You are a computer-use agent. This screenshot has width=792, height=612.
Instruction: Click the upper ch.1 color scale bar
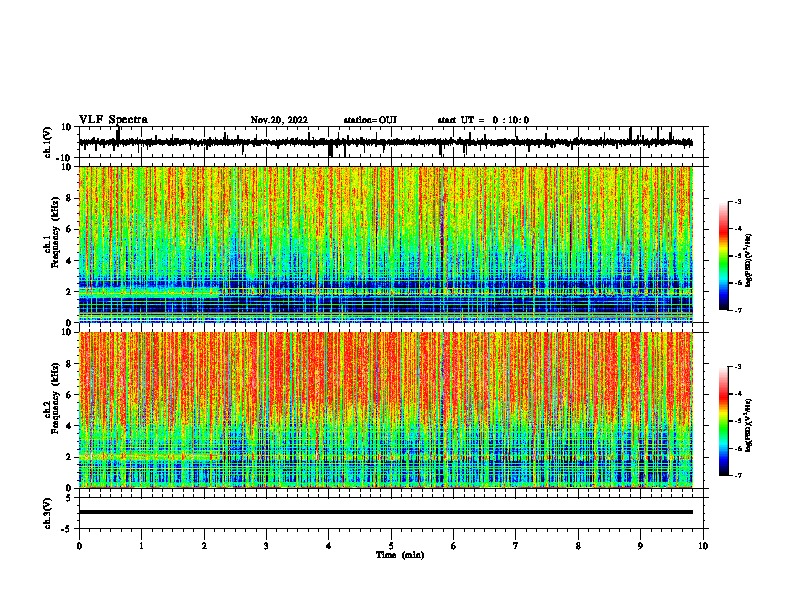(724, 256)
